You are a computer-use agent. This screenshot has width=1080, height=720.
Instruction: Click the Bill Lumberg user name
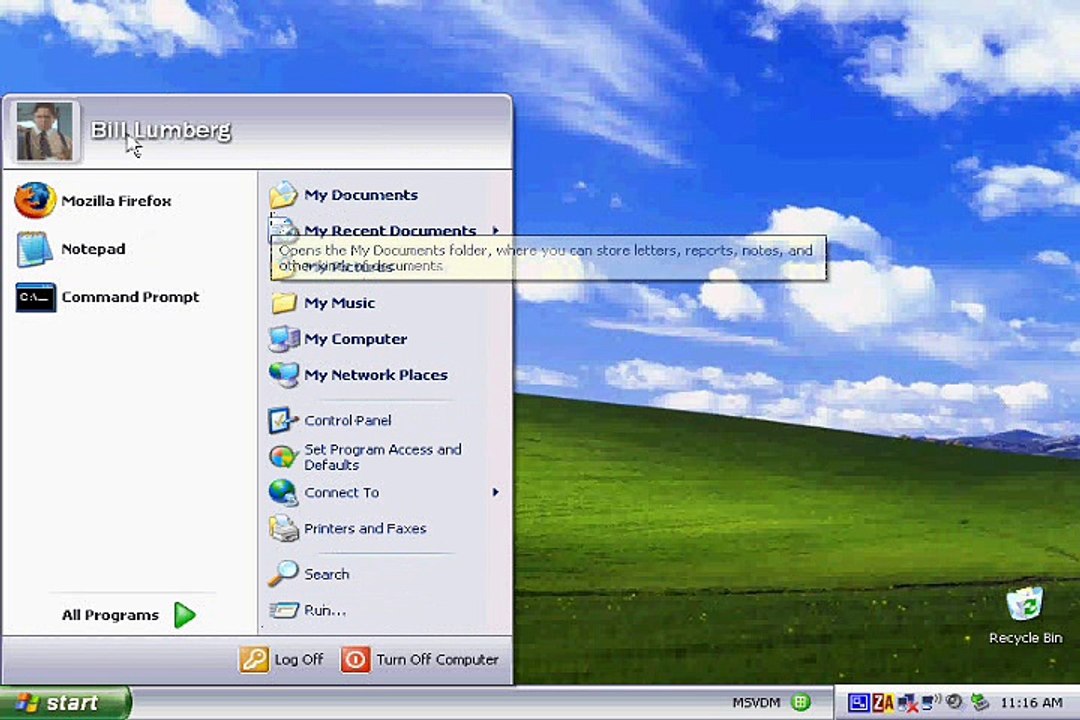click(161, 130)
